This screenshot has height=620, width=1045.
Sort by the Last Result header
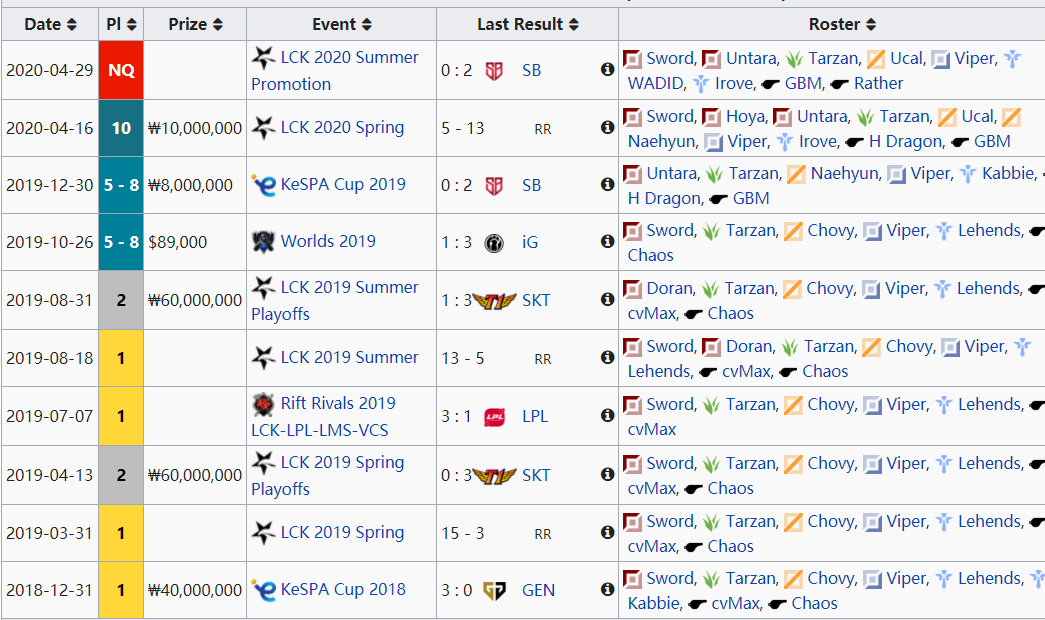coord(527,24)
